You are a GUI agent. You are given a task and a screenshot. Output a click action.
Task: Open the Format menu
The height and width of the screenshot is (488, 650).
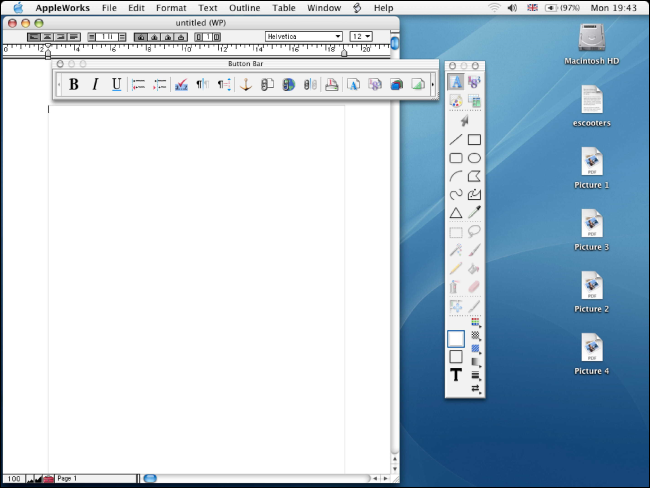[x=171, y=8]
